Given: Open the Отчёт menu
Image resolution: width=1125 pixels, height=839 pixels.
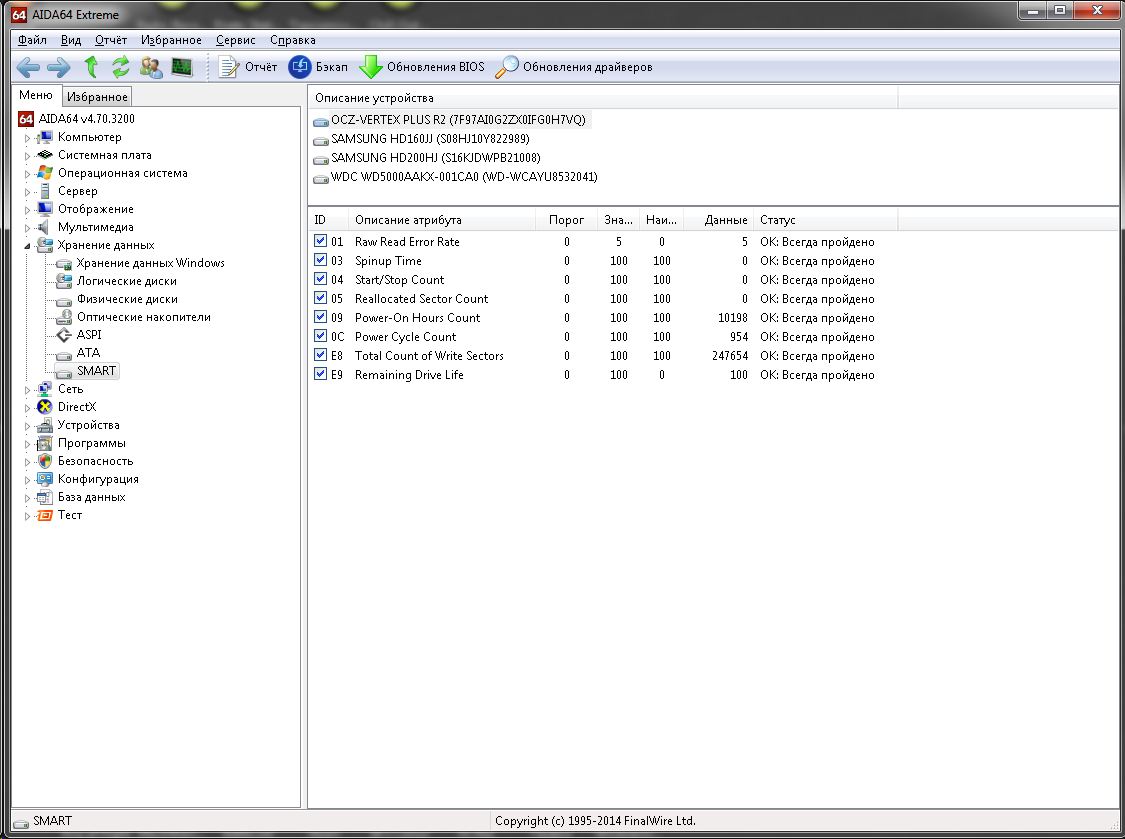Looking at the screenshot, I should point(110,40).
